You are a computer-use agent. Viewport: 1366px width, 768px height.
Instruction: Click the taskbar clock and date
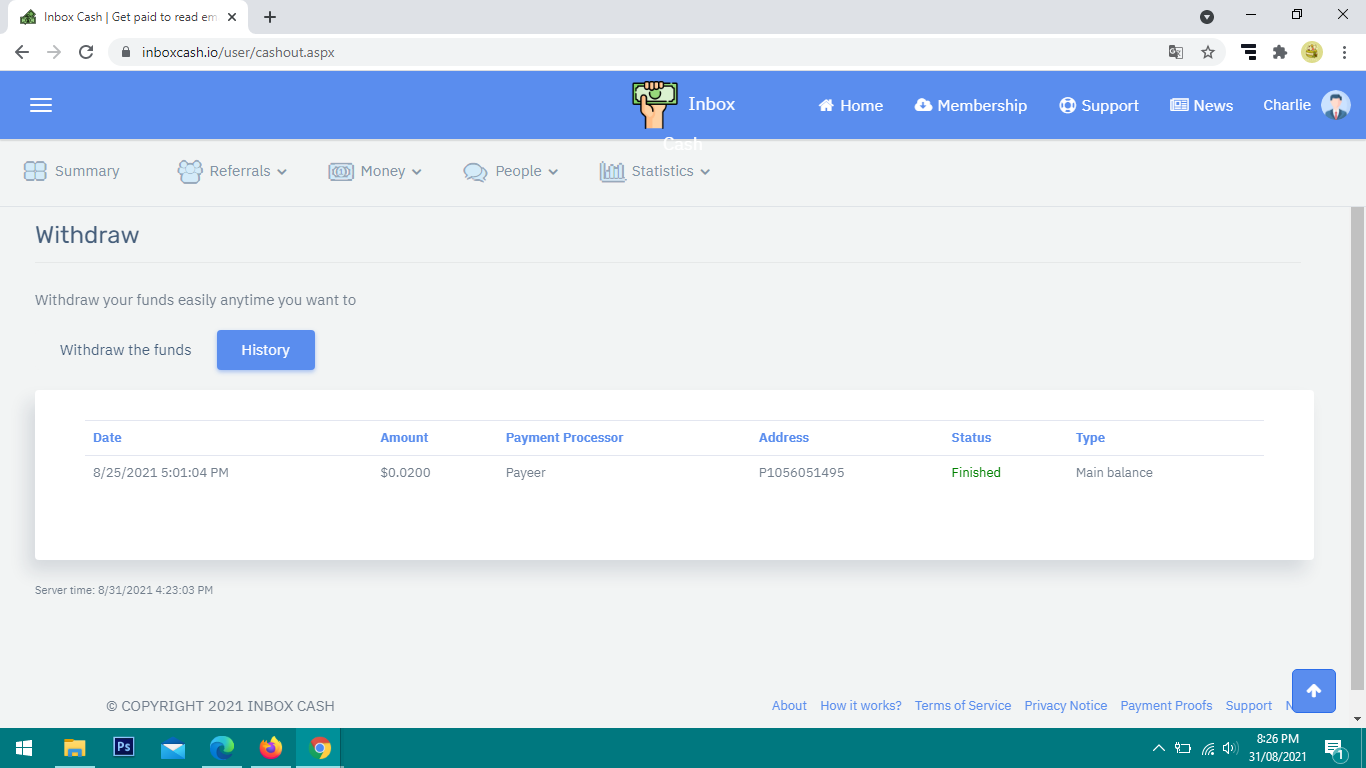pos(1277,748)
